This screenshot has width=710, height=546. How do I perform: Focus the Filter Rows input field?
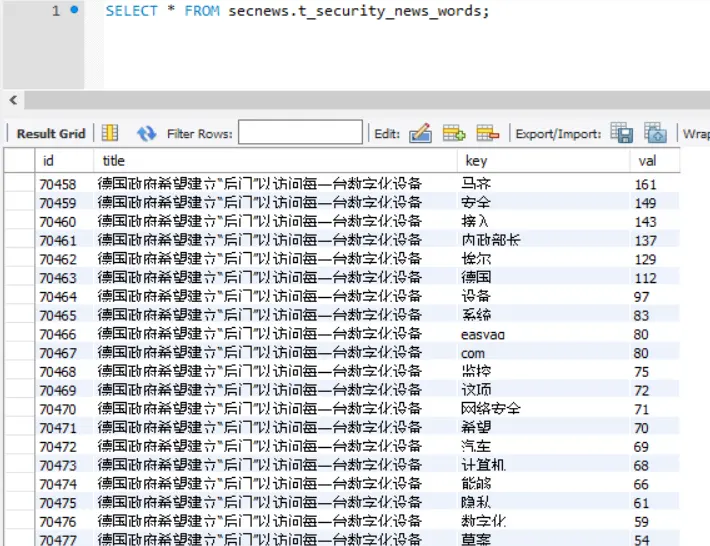[x=300, y=132]
